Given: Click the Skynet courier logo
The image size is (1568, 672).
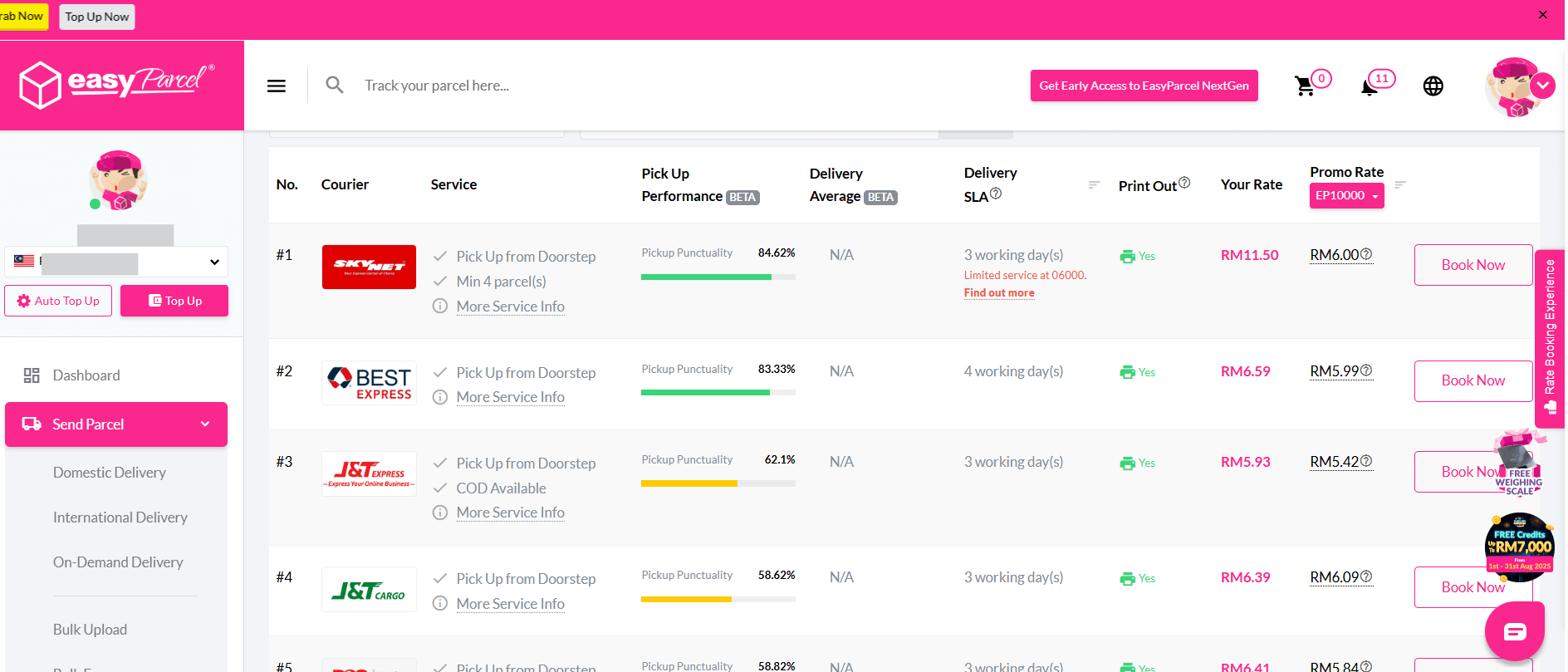Looking at the screenshot, I should click(x=370, y=267).
